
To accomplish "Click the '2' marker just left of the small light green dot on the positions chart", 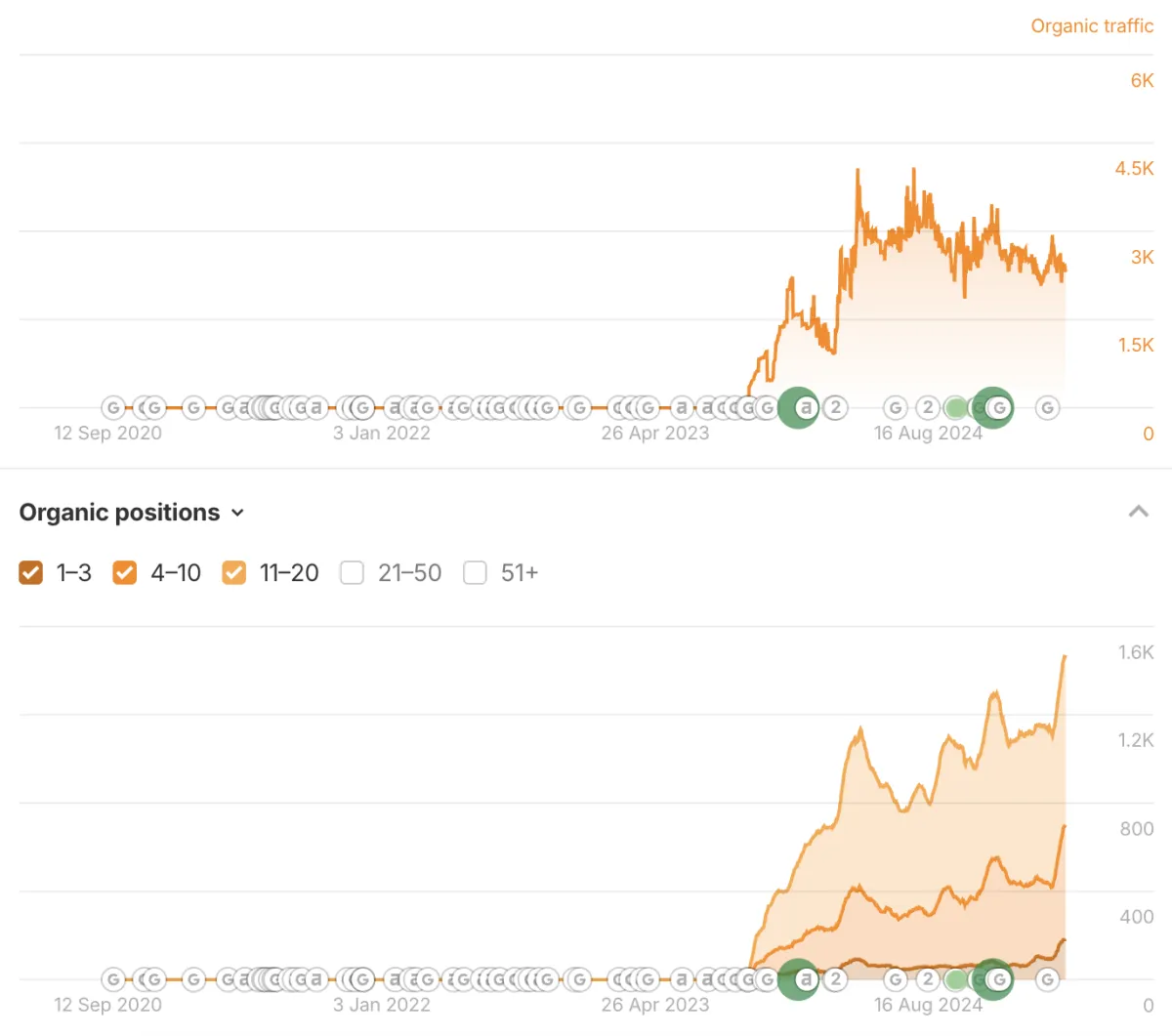I will 928,978.
